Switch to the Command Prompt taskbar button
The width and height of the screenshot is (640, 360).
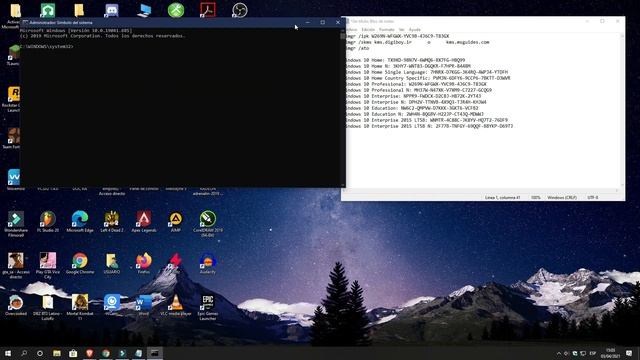click(x=155, y=353)
